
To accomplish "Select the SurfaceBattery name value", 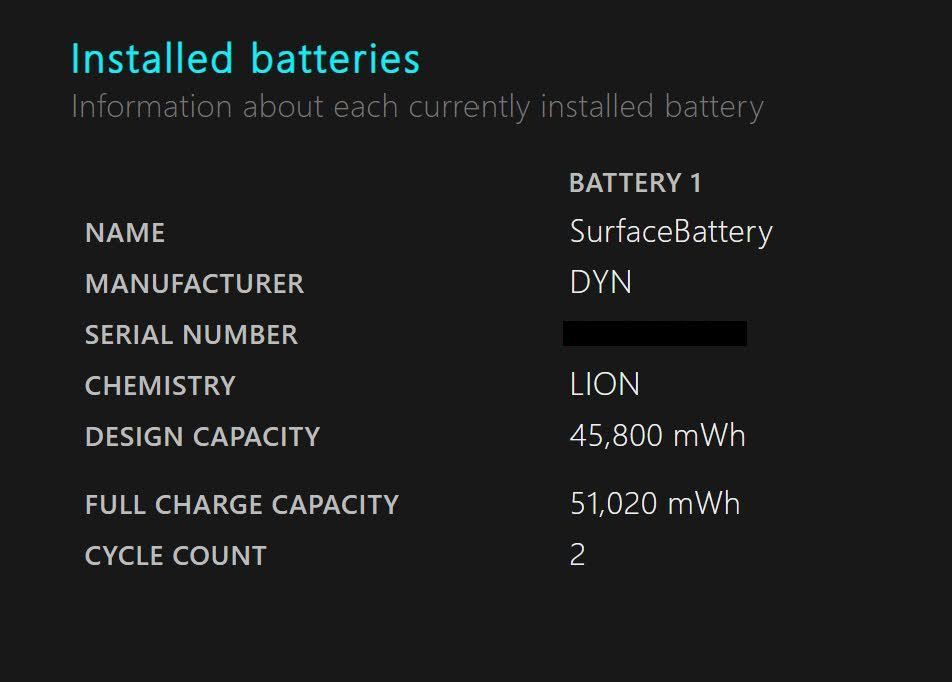I will tap(671, 233).
